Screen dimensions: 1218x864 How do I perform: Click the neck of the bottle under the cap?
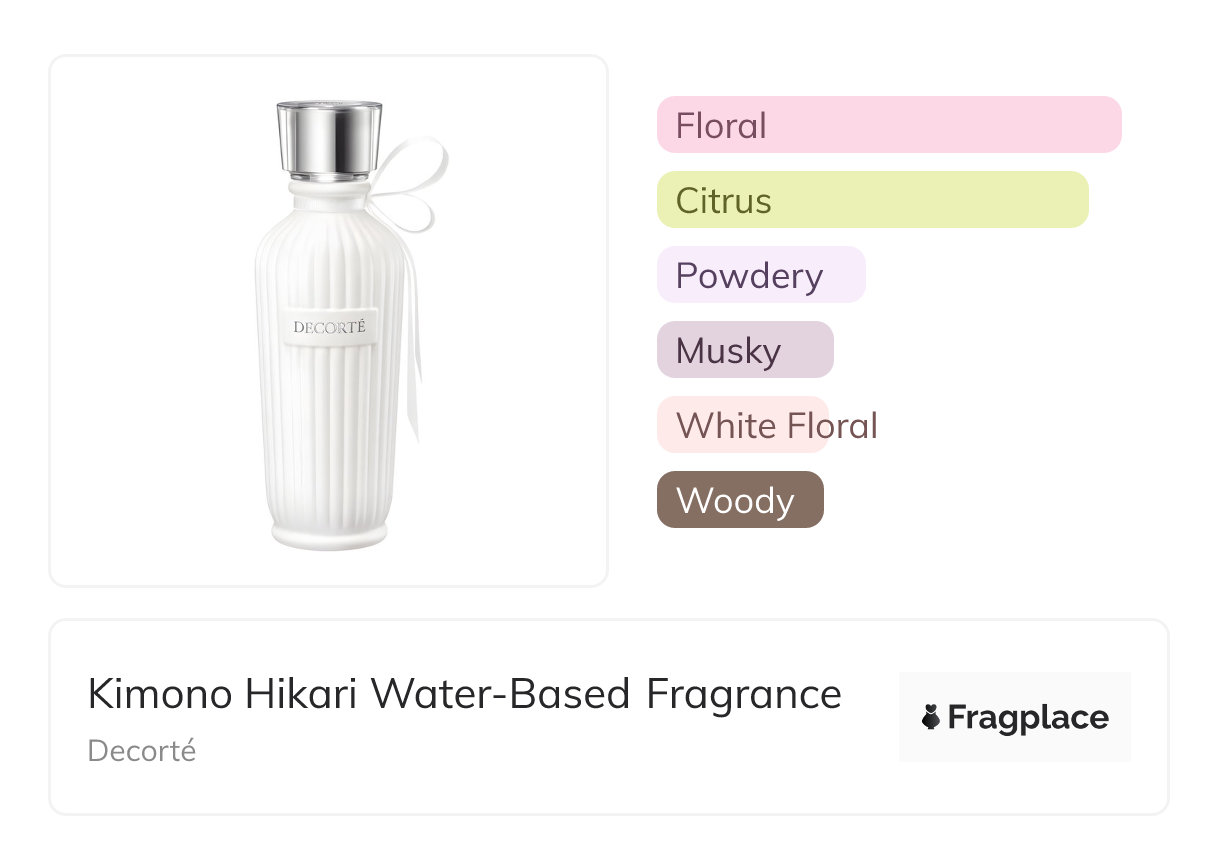(329, 192)
